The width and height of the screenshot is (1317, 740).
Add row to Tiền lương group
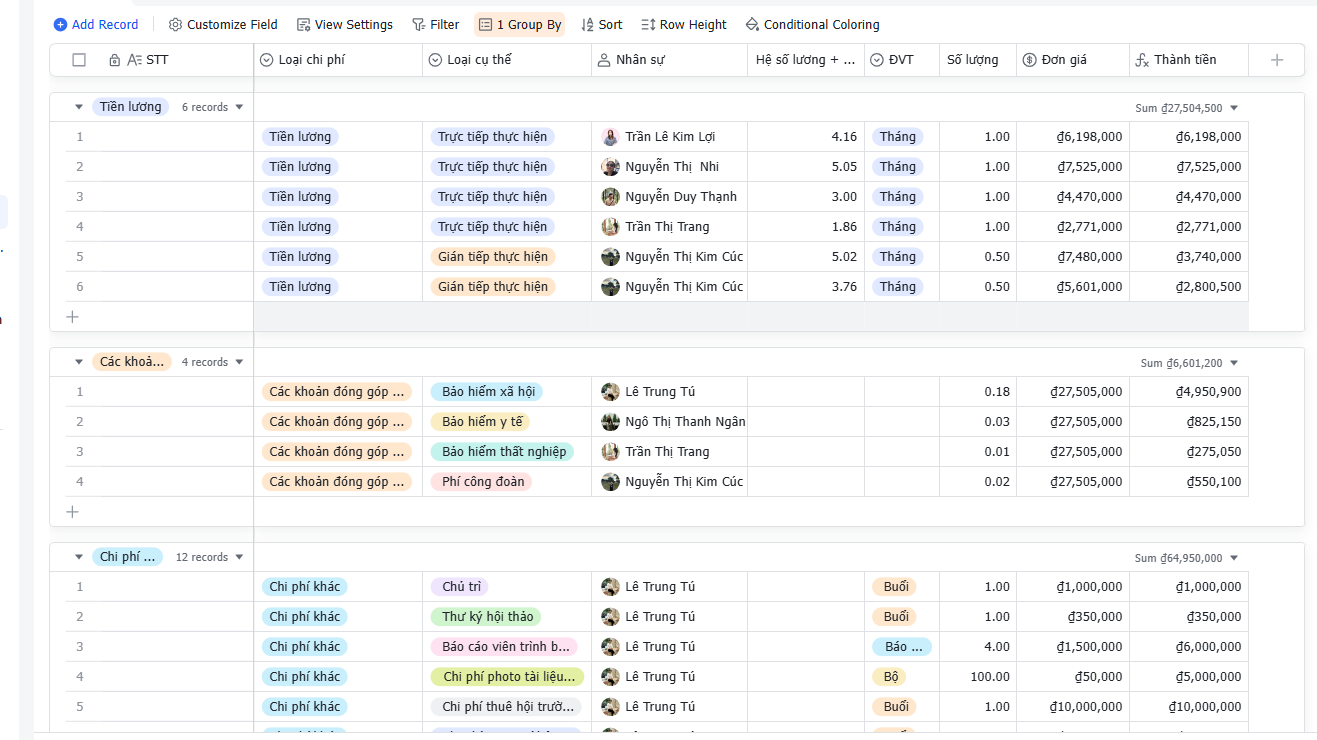coord(72,317)
